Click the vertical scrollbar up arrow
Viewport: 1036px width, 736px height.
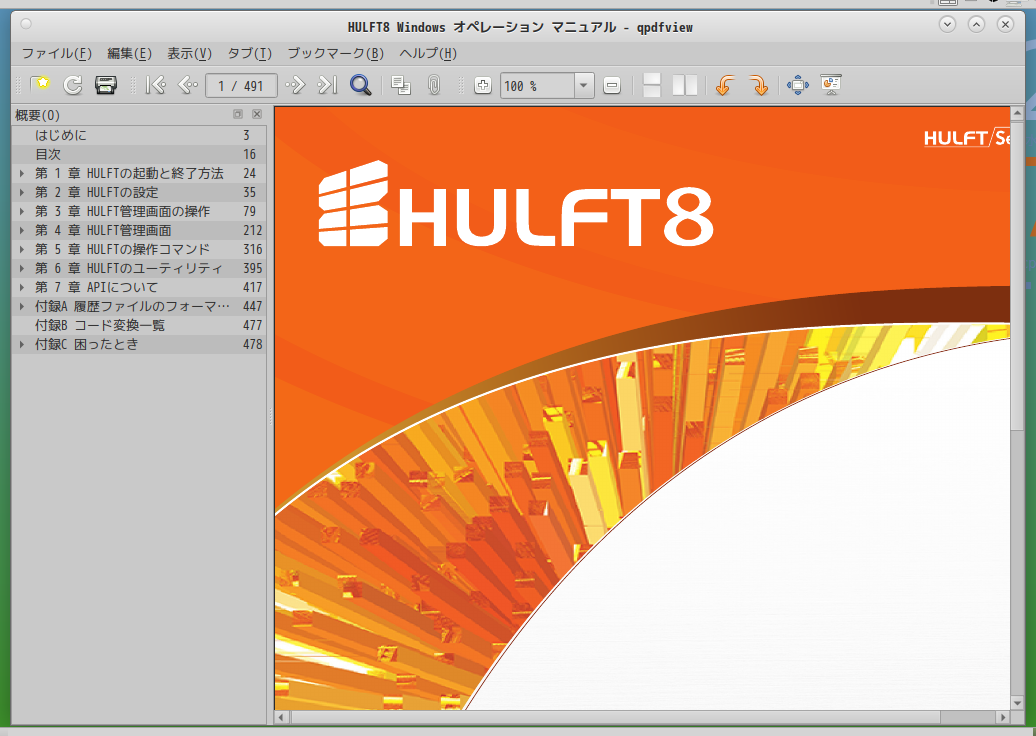1018,114
